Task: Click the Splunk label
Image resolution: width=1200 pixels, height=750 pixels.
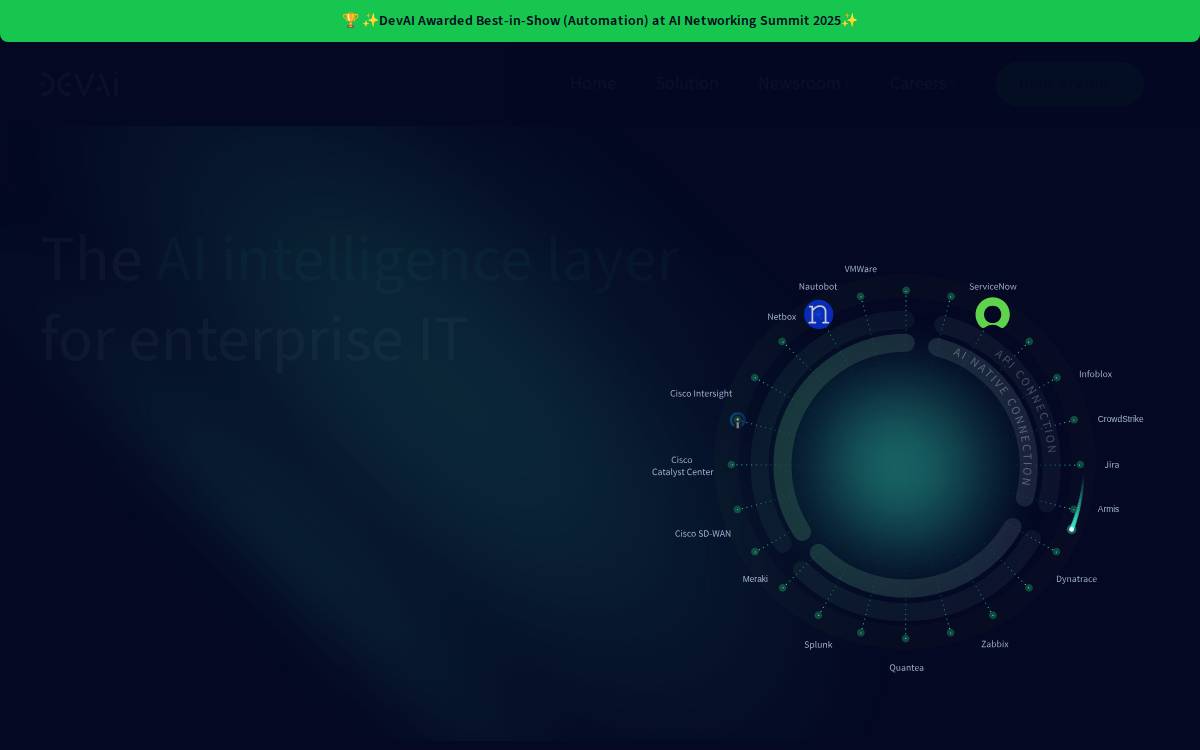Action: 818,645
